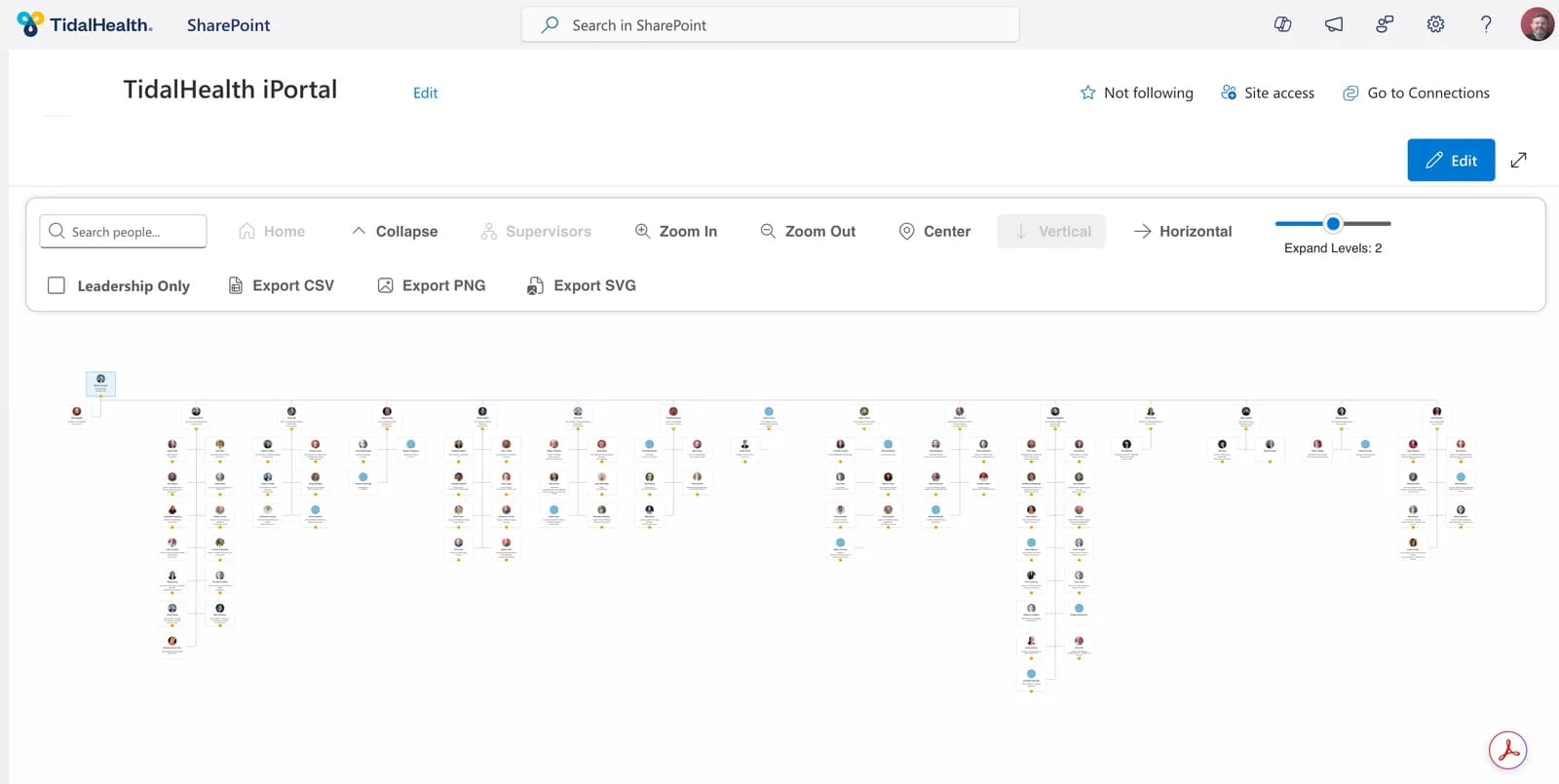The height and width of the screenshot is (784, 1559).
Task: Click the Adobe Acrobat floating icon
Action: tap(1507, 750)
